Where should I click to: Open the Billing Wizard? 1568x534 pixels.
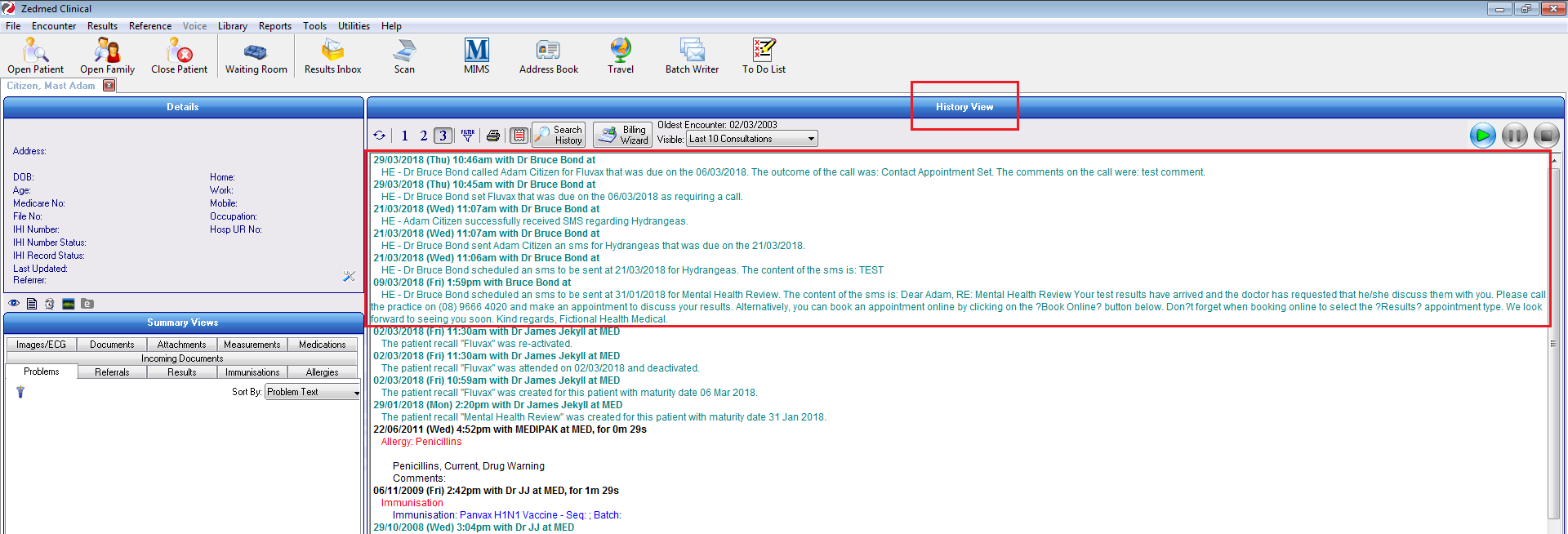pos(622,136)
